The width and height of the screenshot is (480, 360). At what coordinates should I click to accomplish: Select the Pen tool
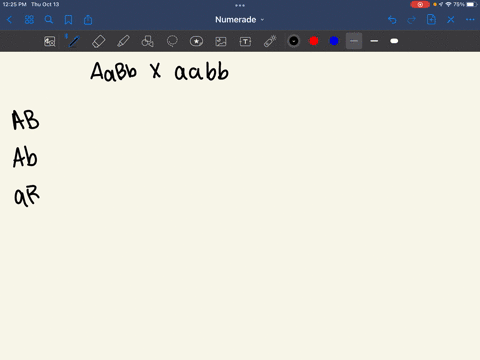click(74, 41)
